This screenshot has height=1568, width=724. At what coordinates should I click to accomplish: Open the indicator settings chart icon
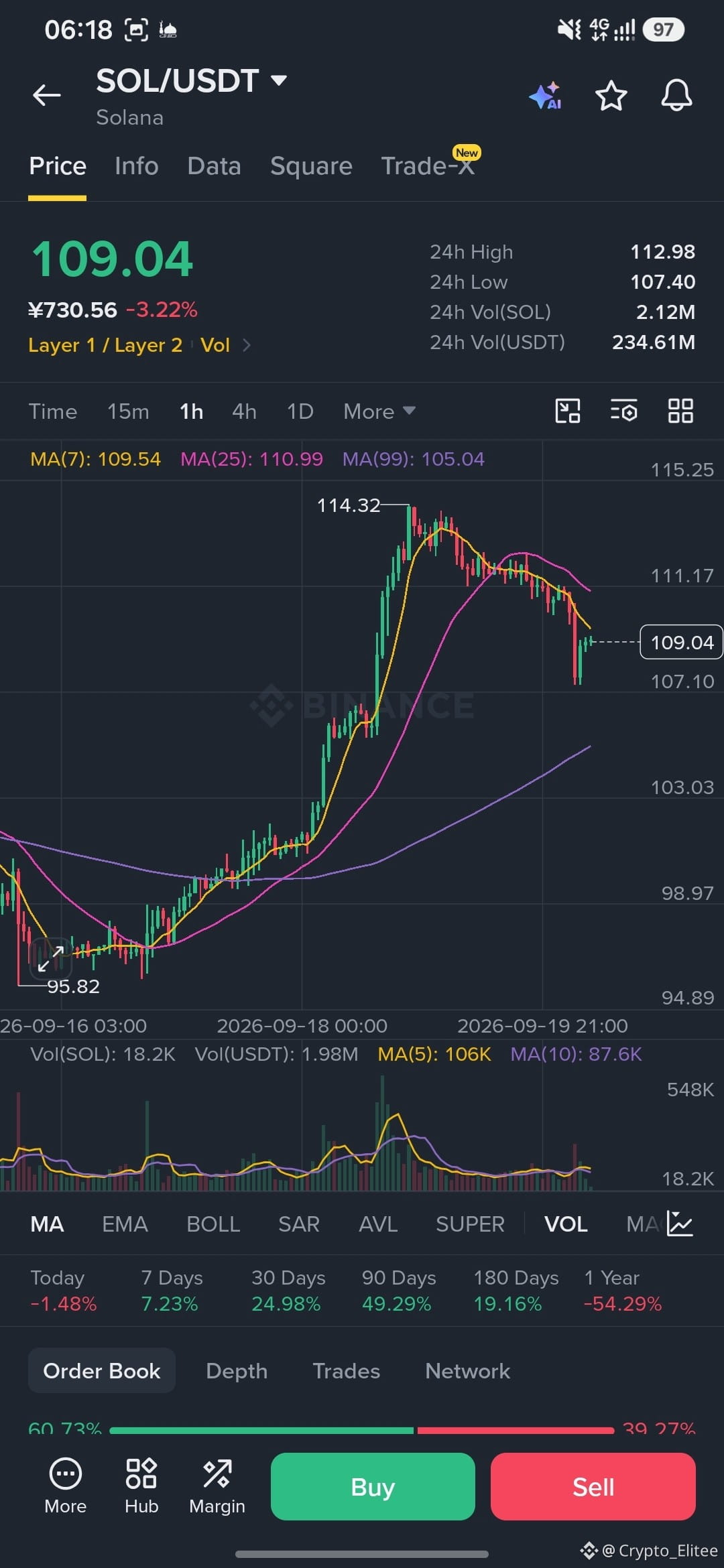click(680, 1224)
